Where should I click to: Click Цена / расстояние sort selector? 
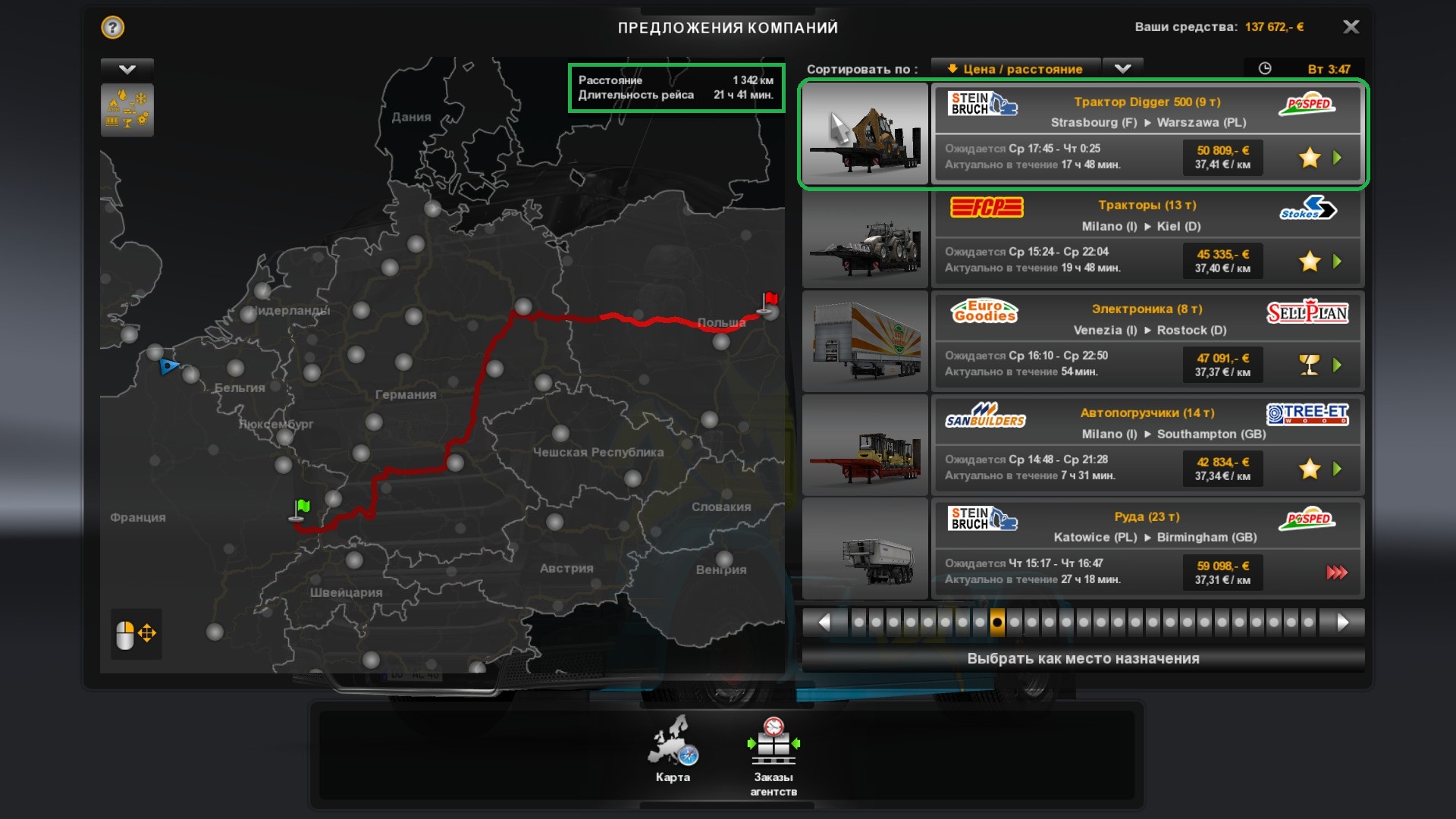[1015, 69]
